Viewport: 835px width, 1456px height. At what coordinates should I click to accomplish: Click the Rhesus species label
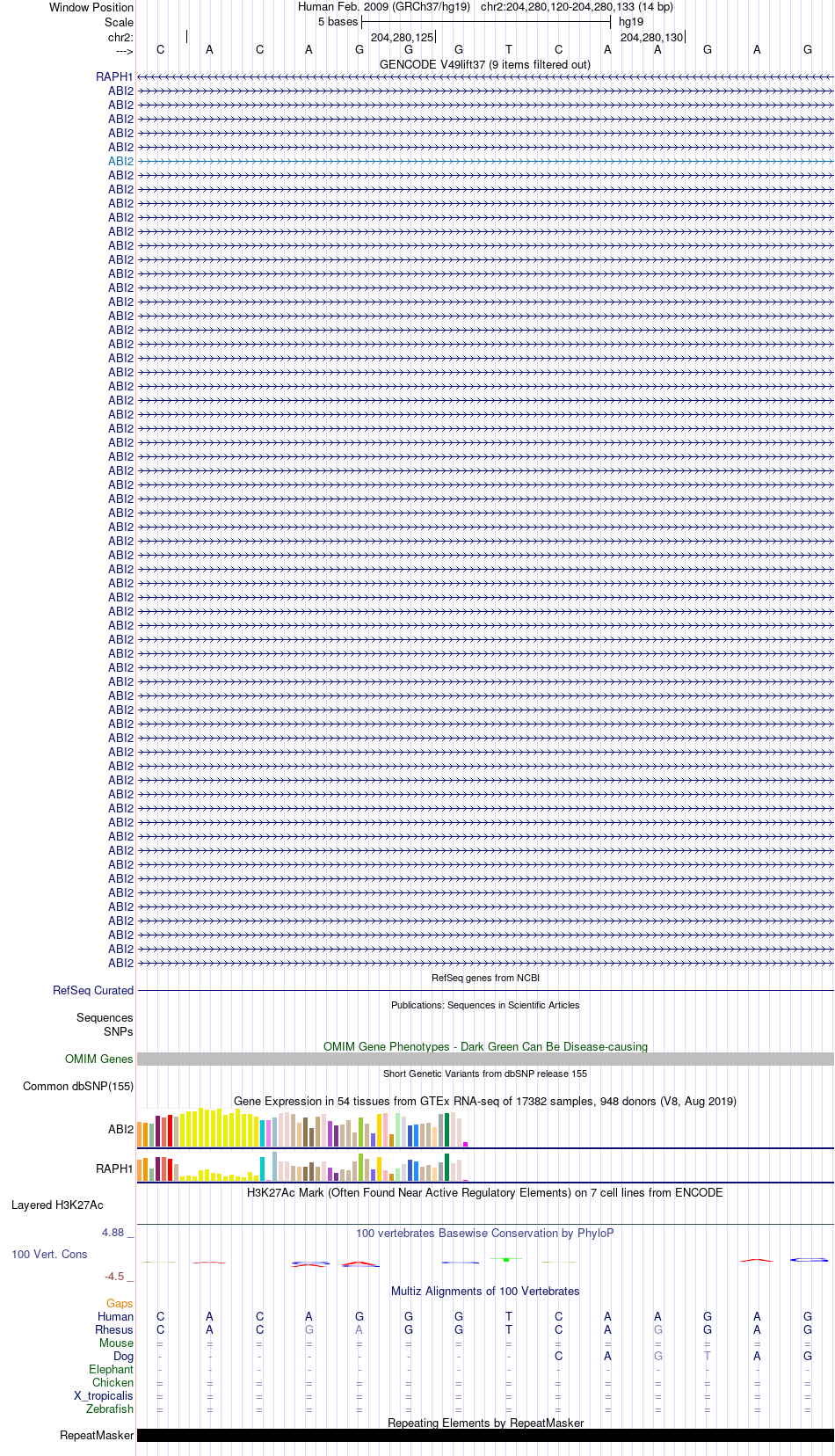tap(114, 1329)
